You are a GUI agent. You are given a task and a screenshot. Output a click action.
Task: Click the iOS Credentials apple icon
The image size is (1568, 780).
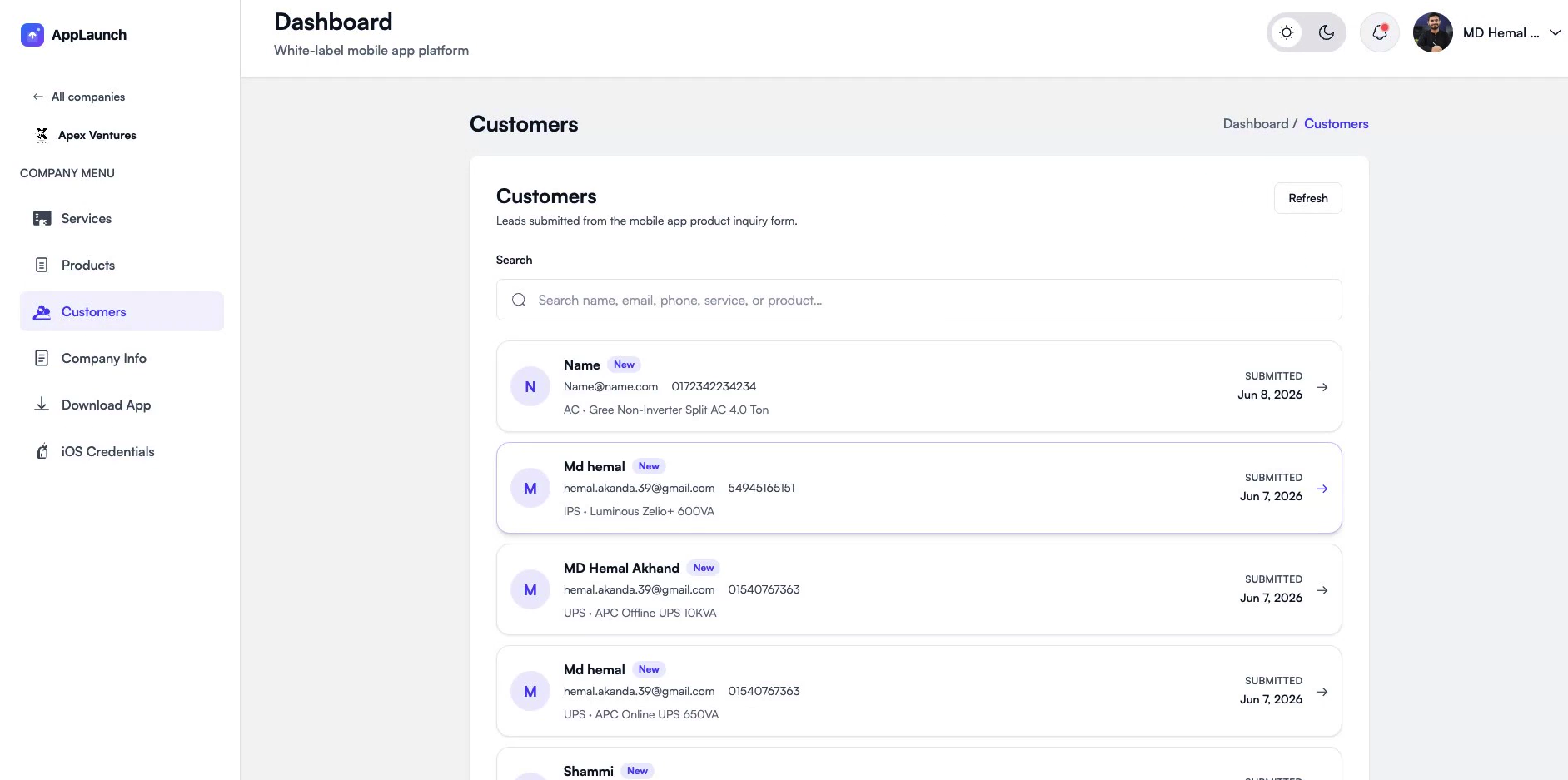tap(42, 451)
